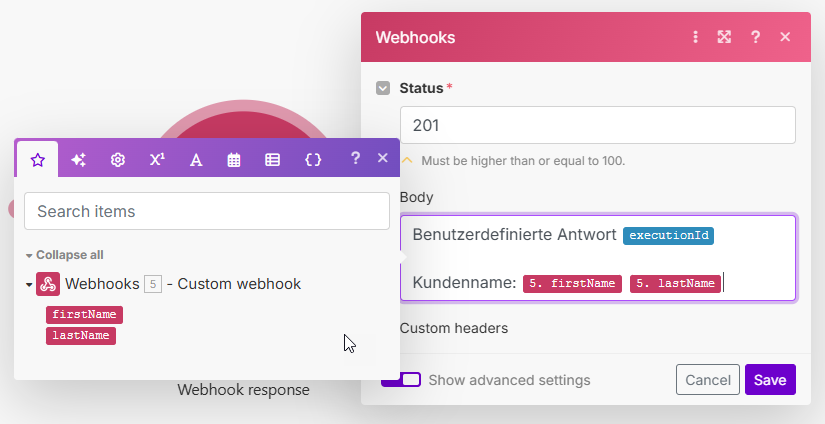Image resolution: width=825 pixels, height=424 pixels.
Task: Collapse all items in the list
Action: point(64,255)
